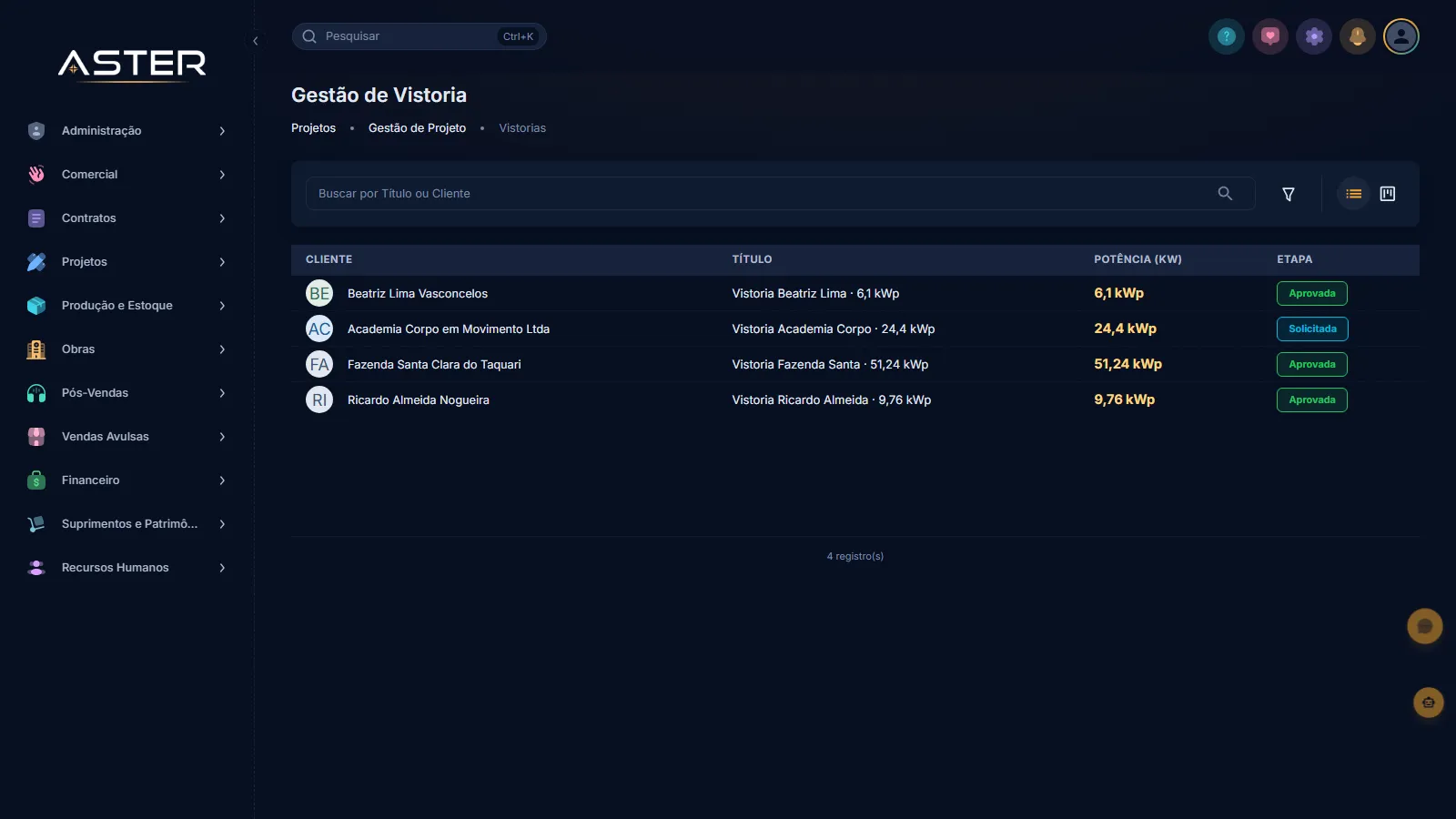The height and width of the screenshot is (819, 1456).
Task: Open the floating support assistant button
Action: click(1429, 703)
